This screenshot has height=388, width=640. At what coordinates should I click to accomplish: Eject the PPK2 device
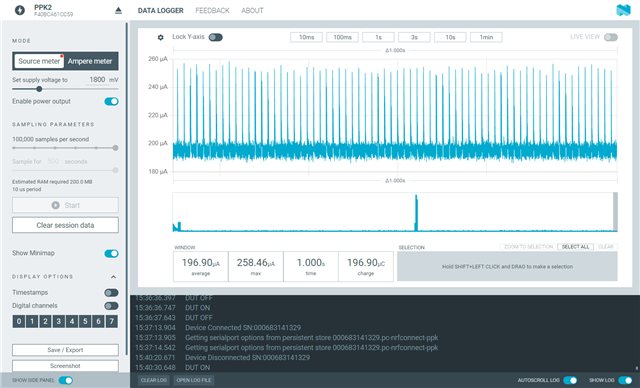pos(118,10)
